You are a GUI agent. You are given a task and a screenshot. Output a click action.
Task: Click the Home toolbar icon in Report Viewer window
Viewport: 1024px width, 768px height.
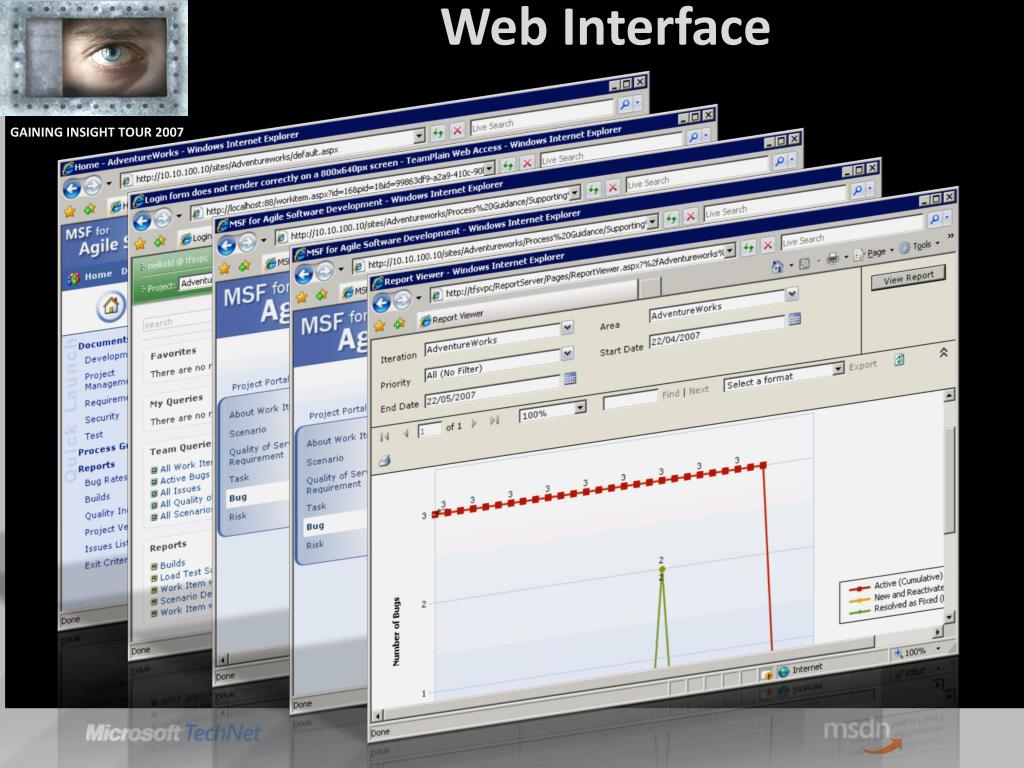(776, 266)
